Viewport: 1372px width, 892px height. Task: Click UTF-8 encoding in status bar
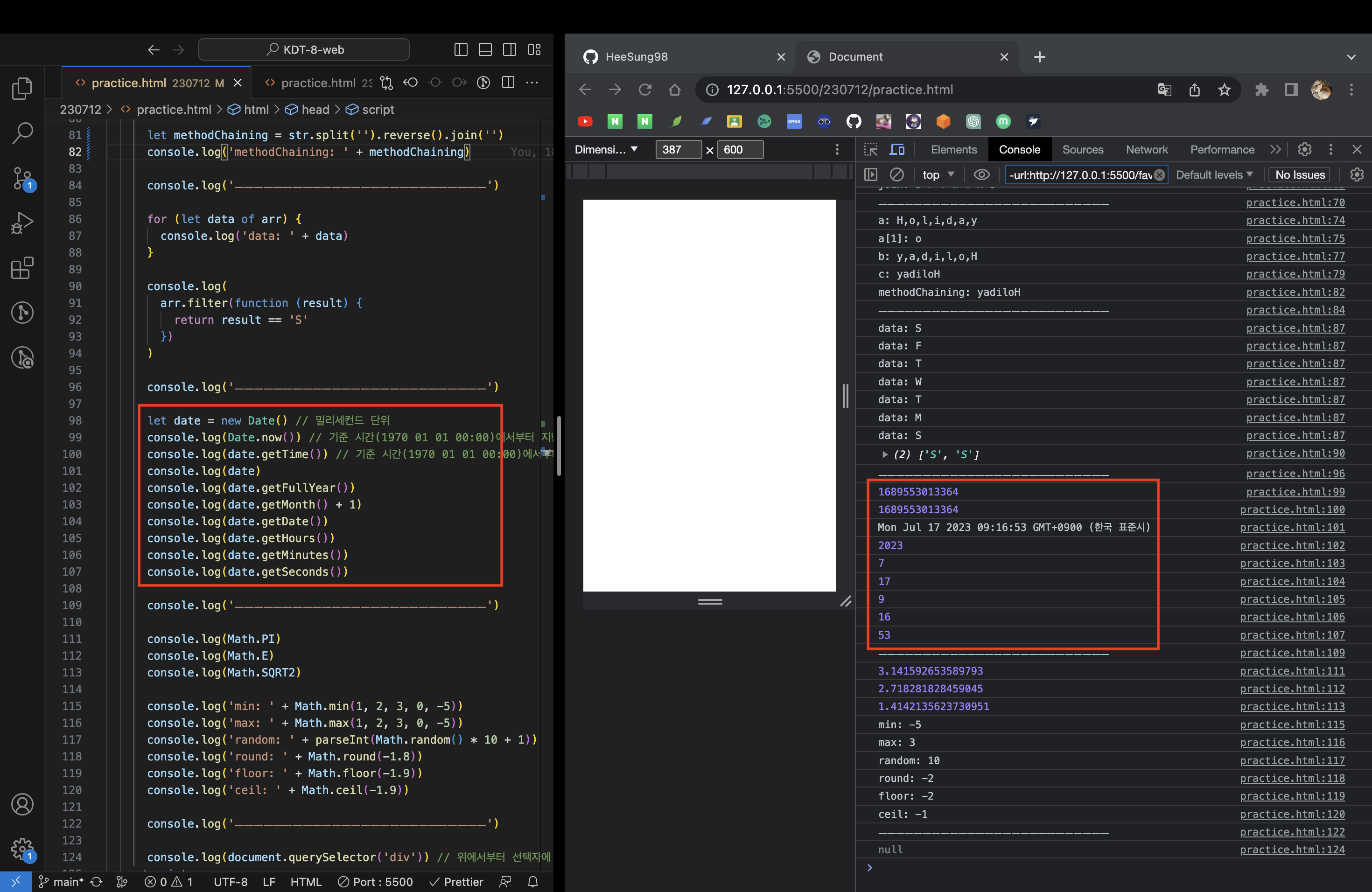pyautogui.click(x=231, y=882)
